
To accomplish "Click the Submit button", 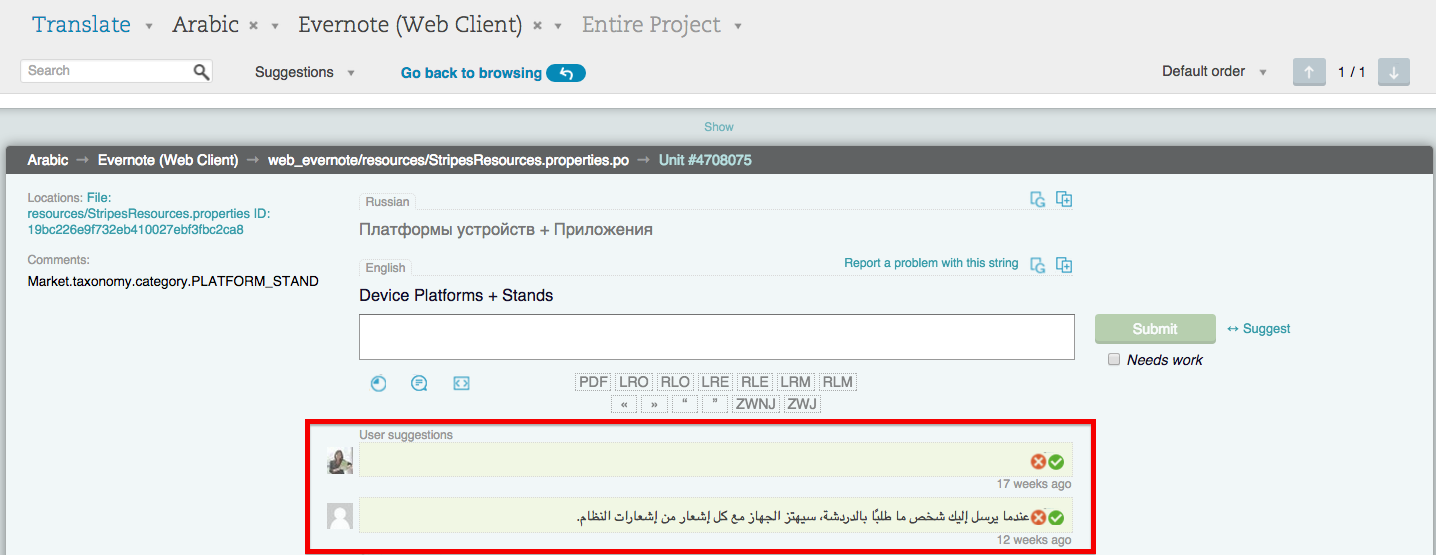I will (x=1155, y=329).
